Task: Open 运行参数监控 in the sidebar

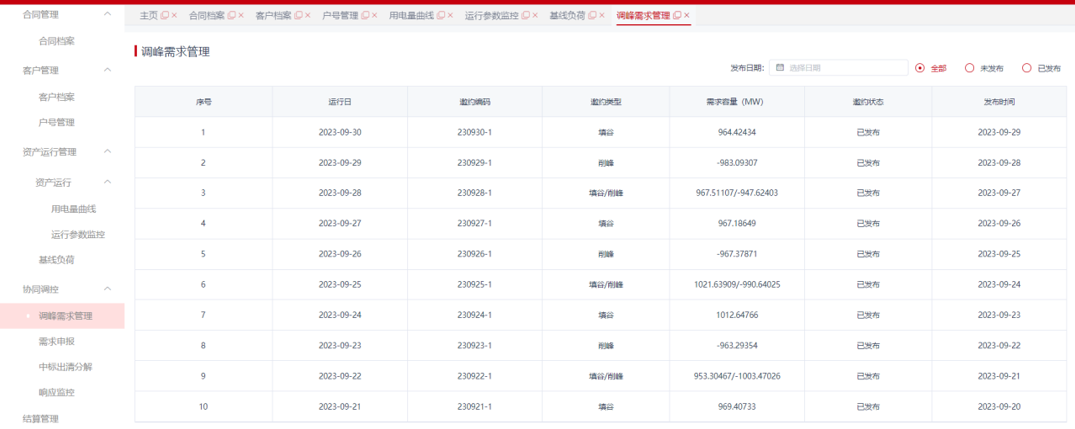Action: coord(78,234)
